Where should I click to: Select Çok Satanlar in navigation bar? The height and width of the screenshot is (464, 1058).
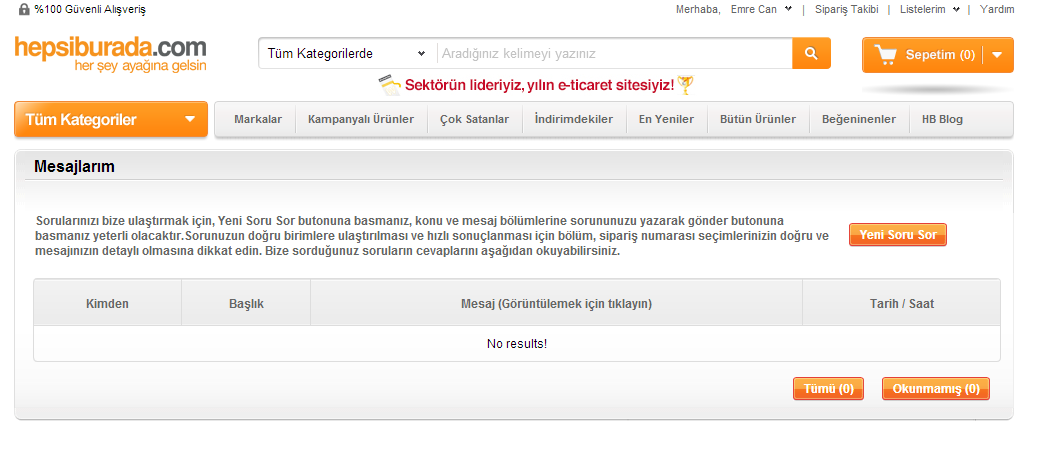(474, 120)
